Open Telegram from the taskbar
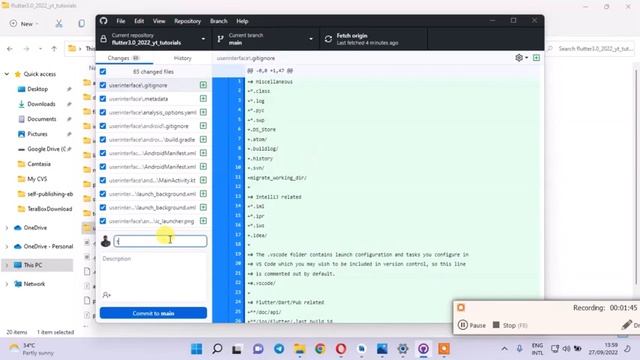Viewport: 640px width, 360px height. pyautogui.click(x=279, y=349)
